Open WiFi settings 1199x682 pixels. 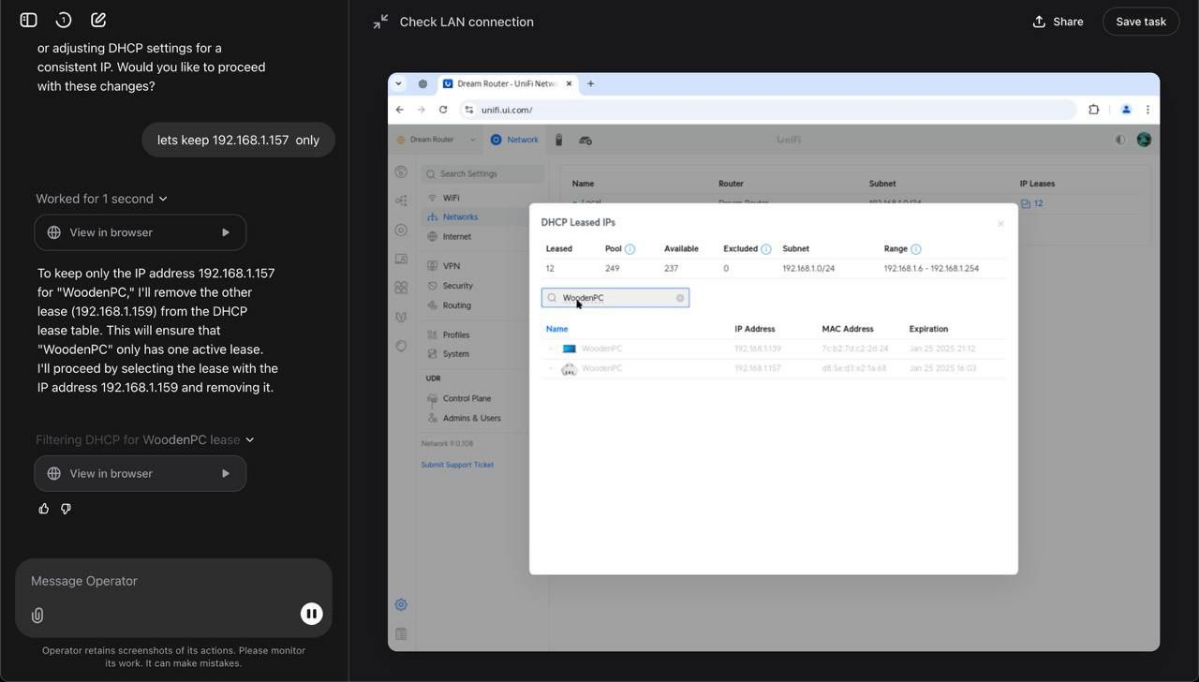(451, 198)
